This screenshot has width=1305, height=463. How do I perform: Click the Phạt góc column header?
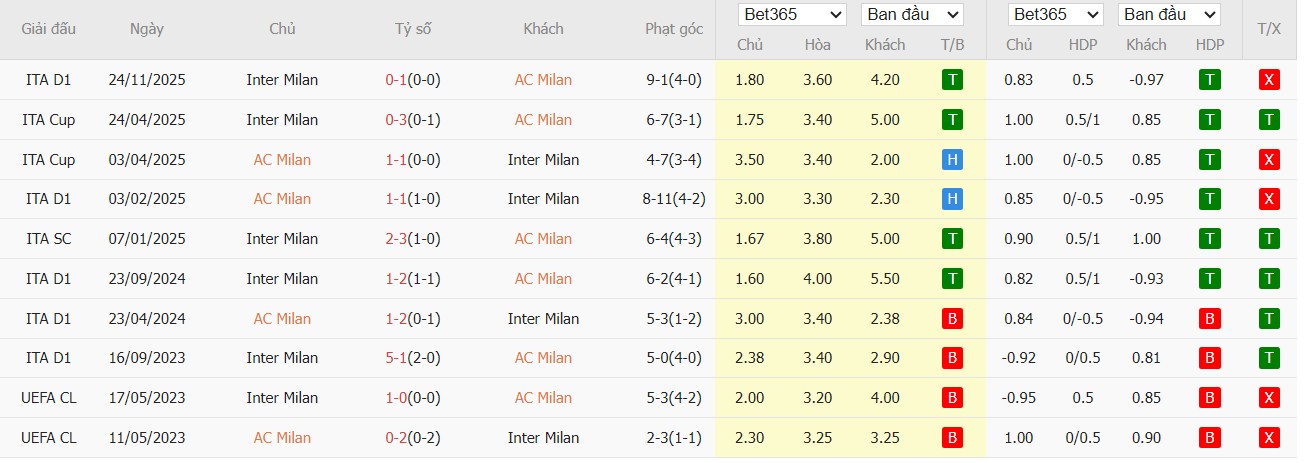674,29
